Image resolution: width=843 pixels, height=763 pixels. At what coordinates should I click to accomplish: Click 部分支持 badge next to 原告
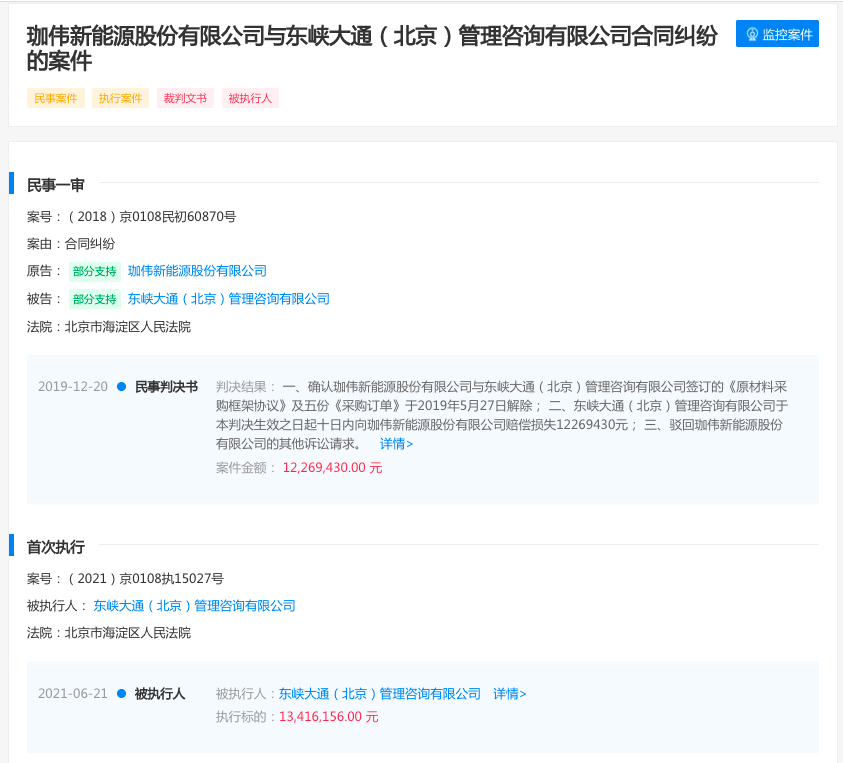pyautogui.click(x=95, y=272)
